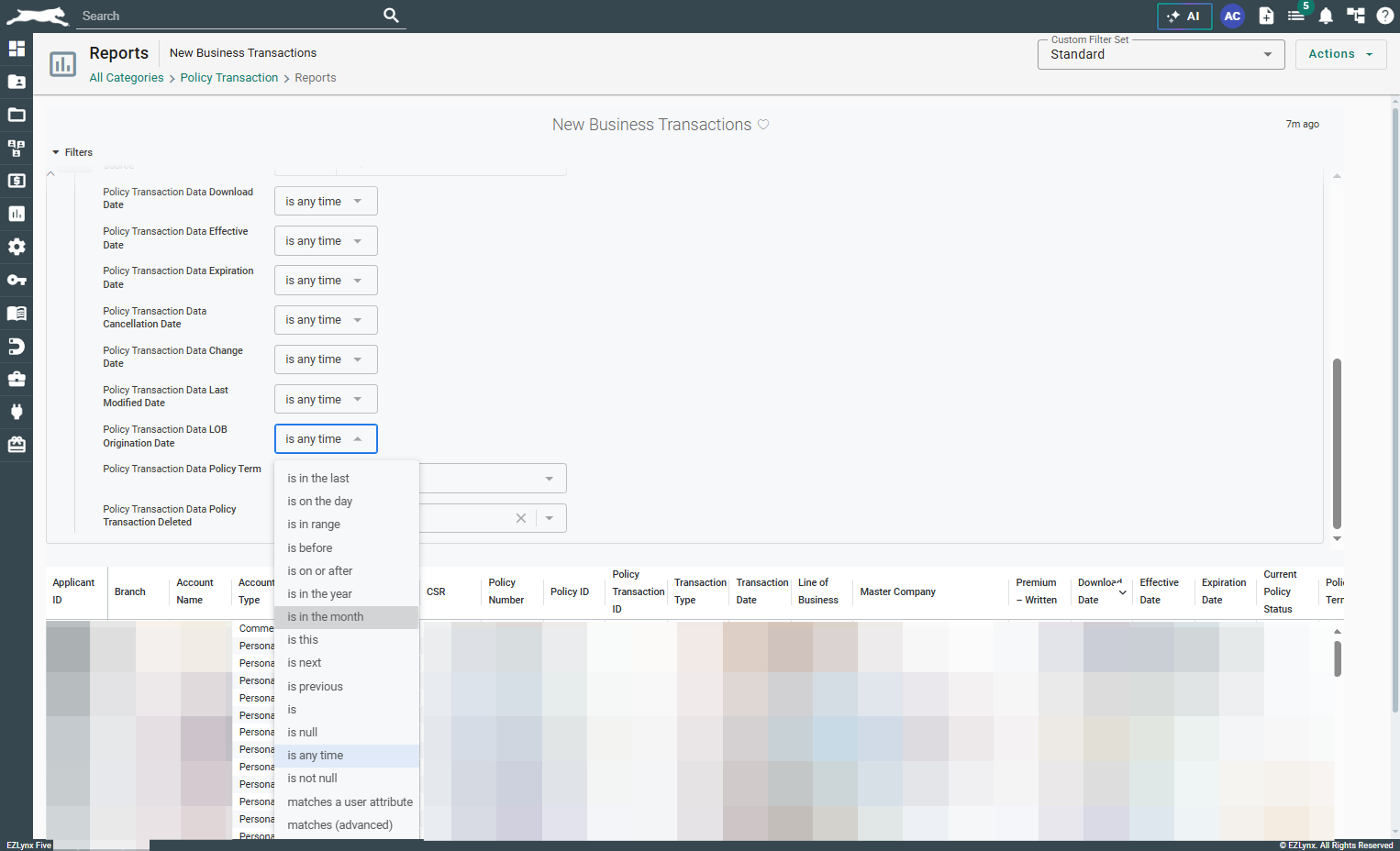Click the folder outline icon in sidebar
The height and width of the screenshot is (851, 1400).
pos(17,115)
